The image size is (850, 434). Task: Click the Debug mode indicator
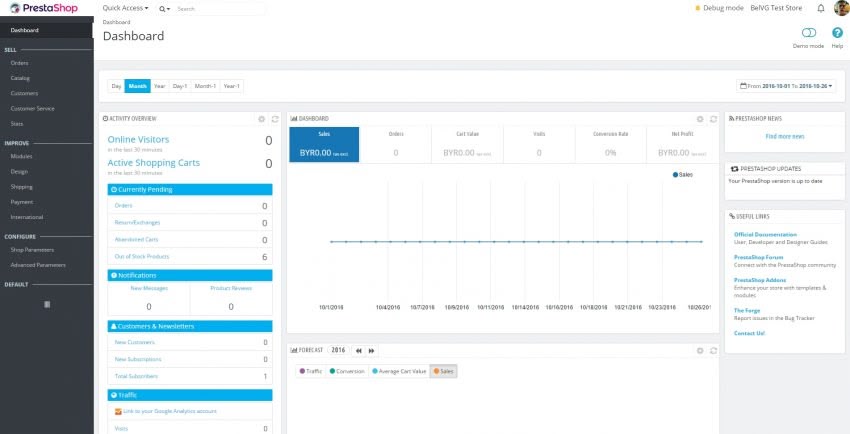pyautogui.click(x=719, y=8)
